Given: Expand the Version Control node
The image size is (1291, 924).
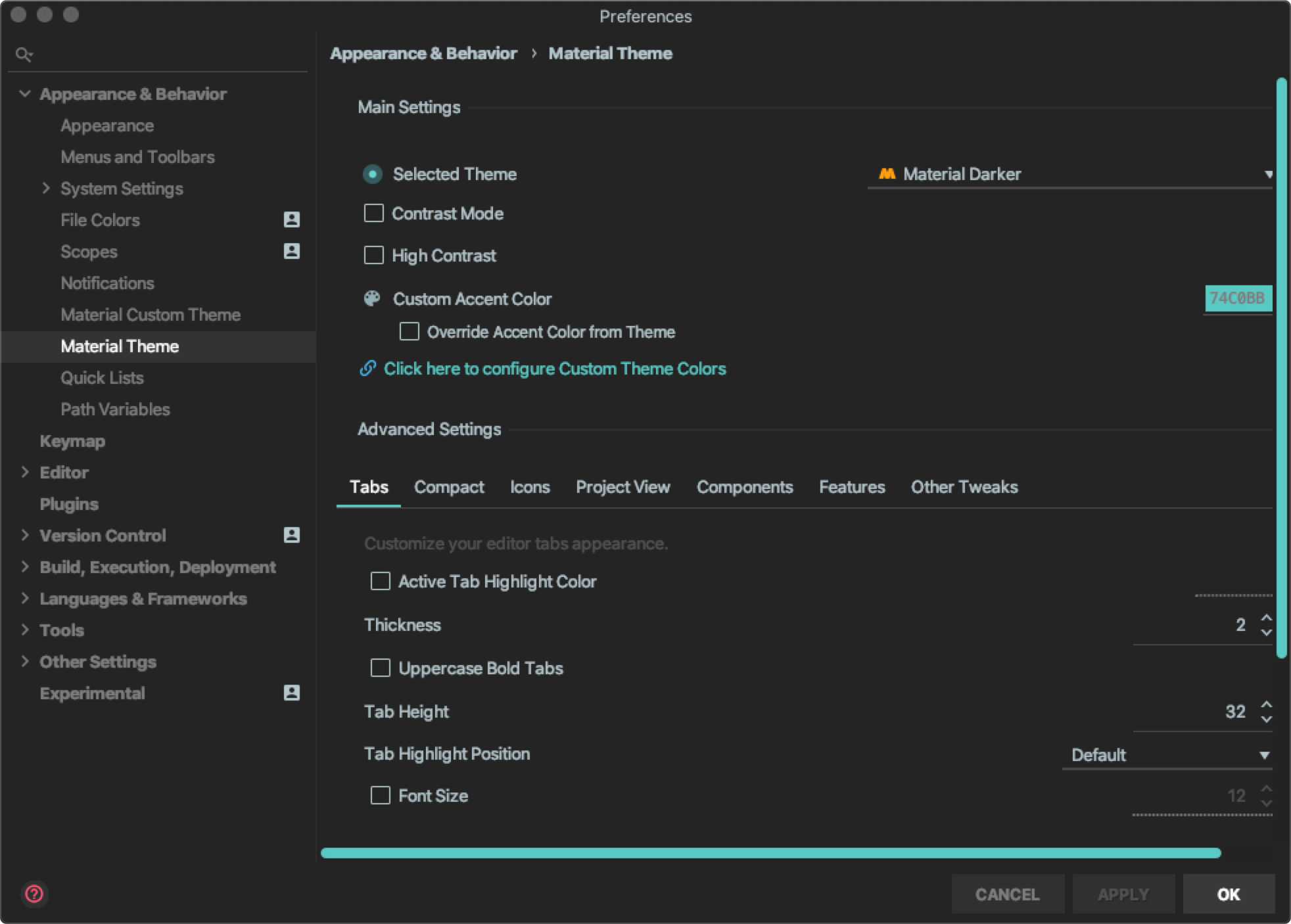Looking at the screenshot, I should click(x=25, y=535).
